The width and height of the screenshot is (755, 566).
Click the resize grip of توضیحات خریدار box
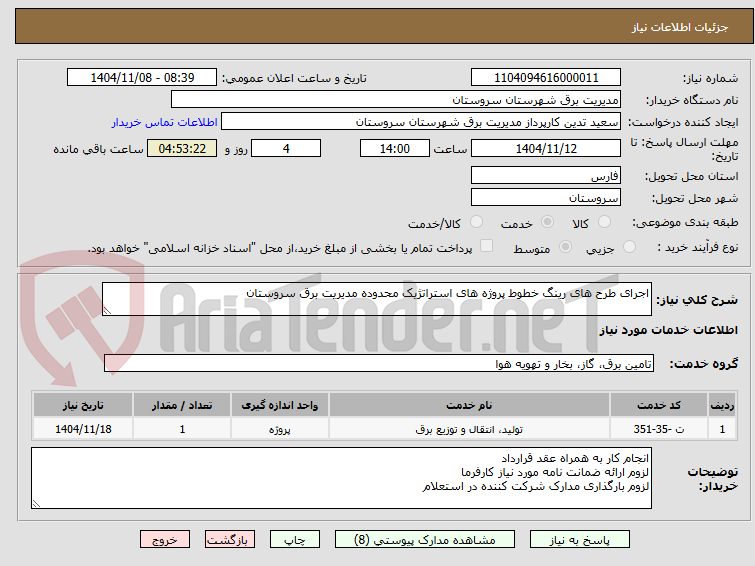(37, 503)
